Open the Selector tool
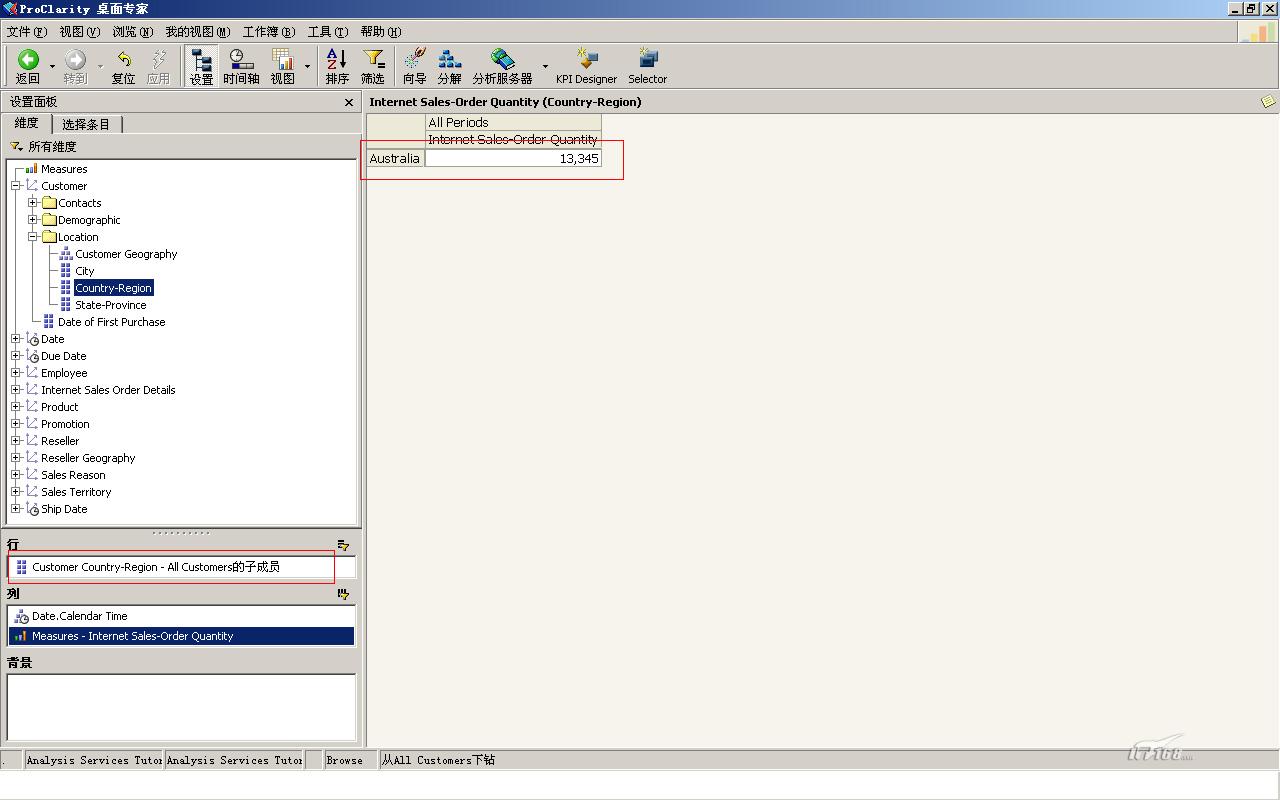The width and height of the screenshot is (1280, 800). point(648,67)
